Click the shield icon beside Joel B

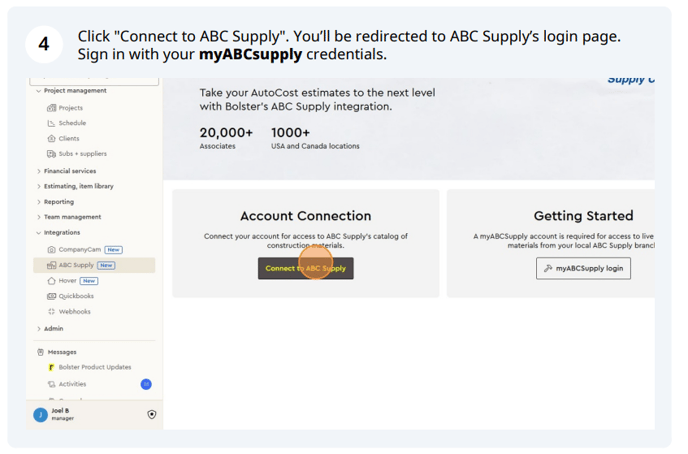click(152, 414)
